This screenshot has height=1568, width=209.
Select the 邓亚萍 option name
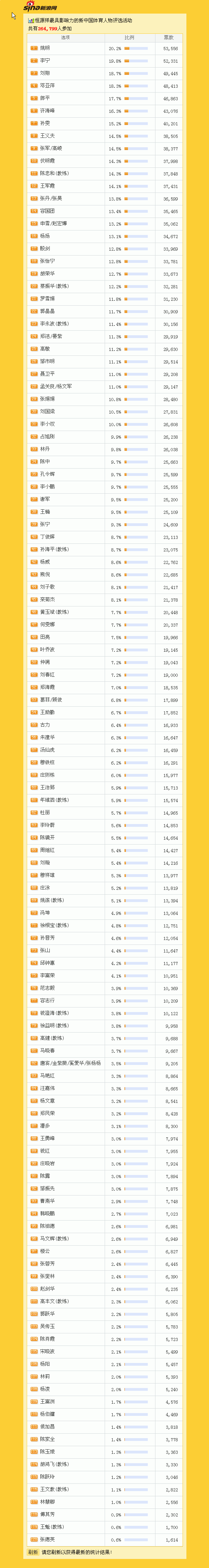pos(47,86)
